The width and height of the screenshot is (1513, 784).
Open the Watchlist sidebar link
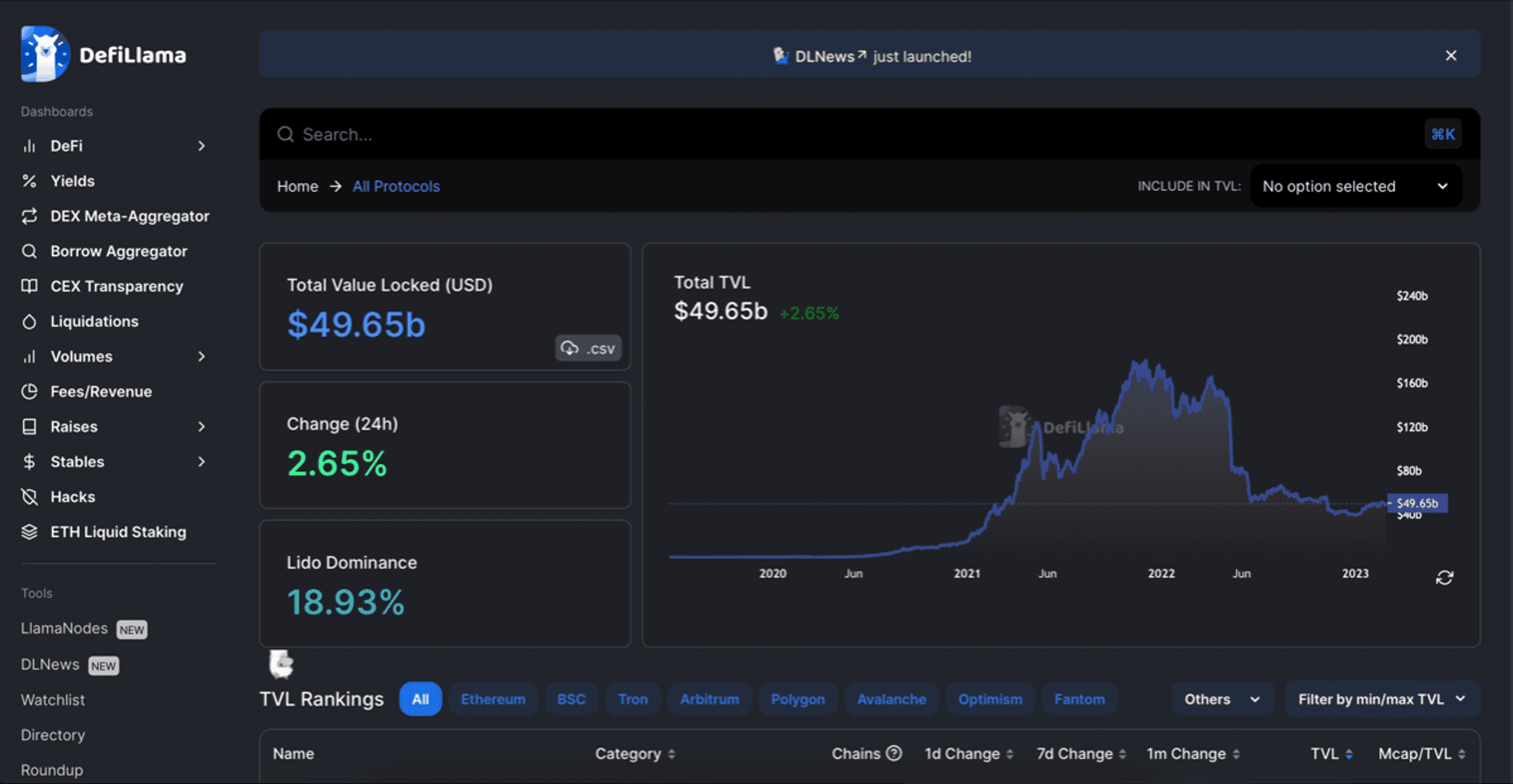(53, 700)
